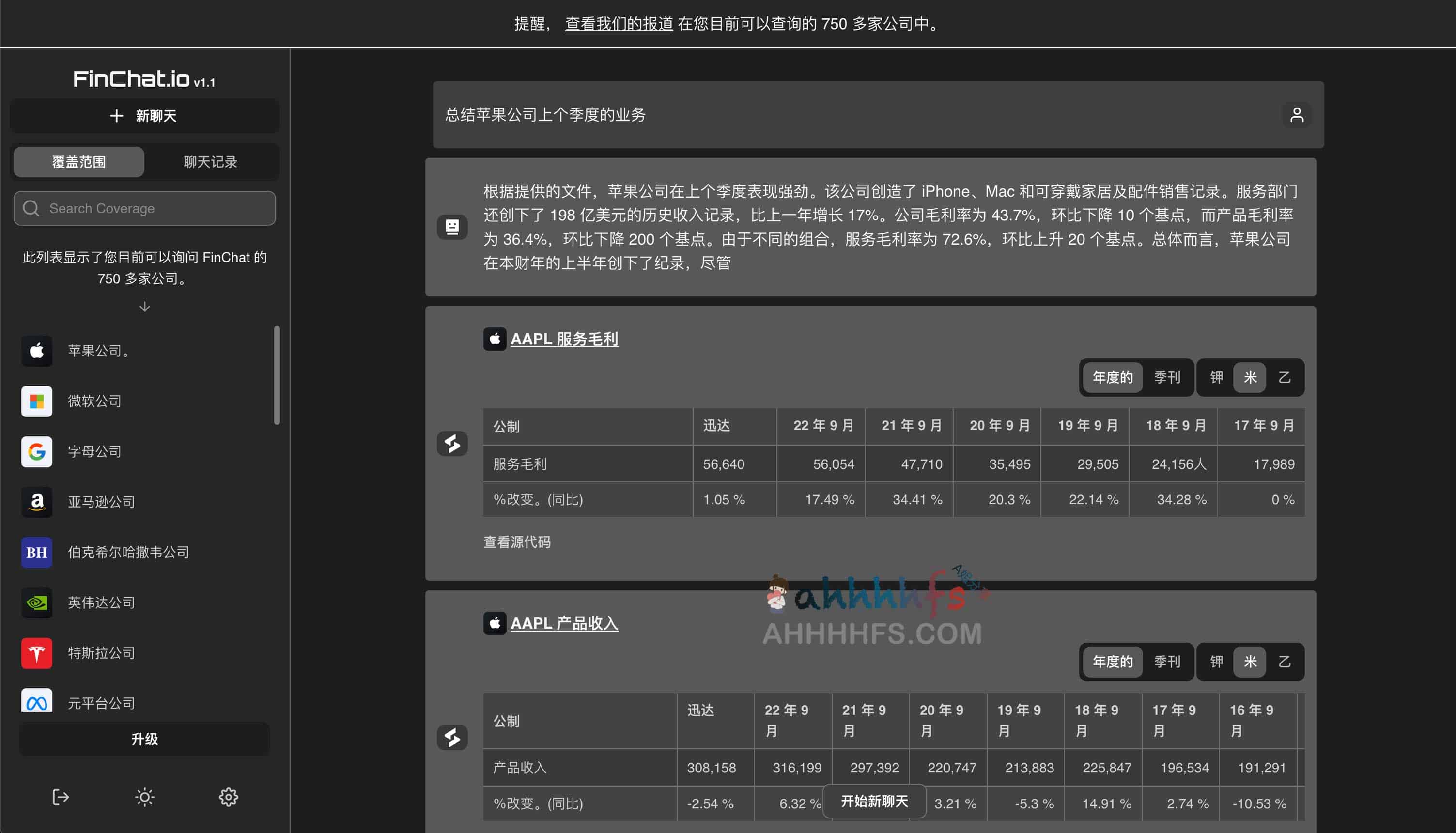
Task: Switch to the 聊天记录 tab
Action: point(210,162)
